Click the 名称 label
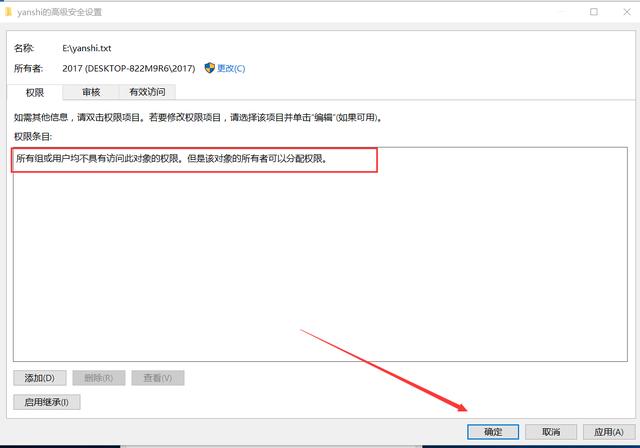The image size is (640, 448). pos(24,48)
